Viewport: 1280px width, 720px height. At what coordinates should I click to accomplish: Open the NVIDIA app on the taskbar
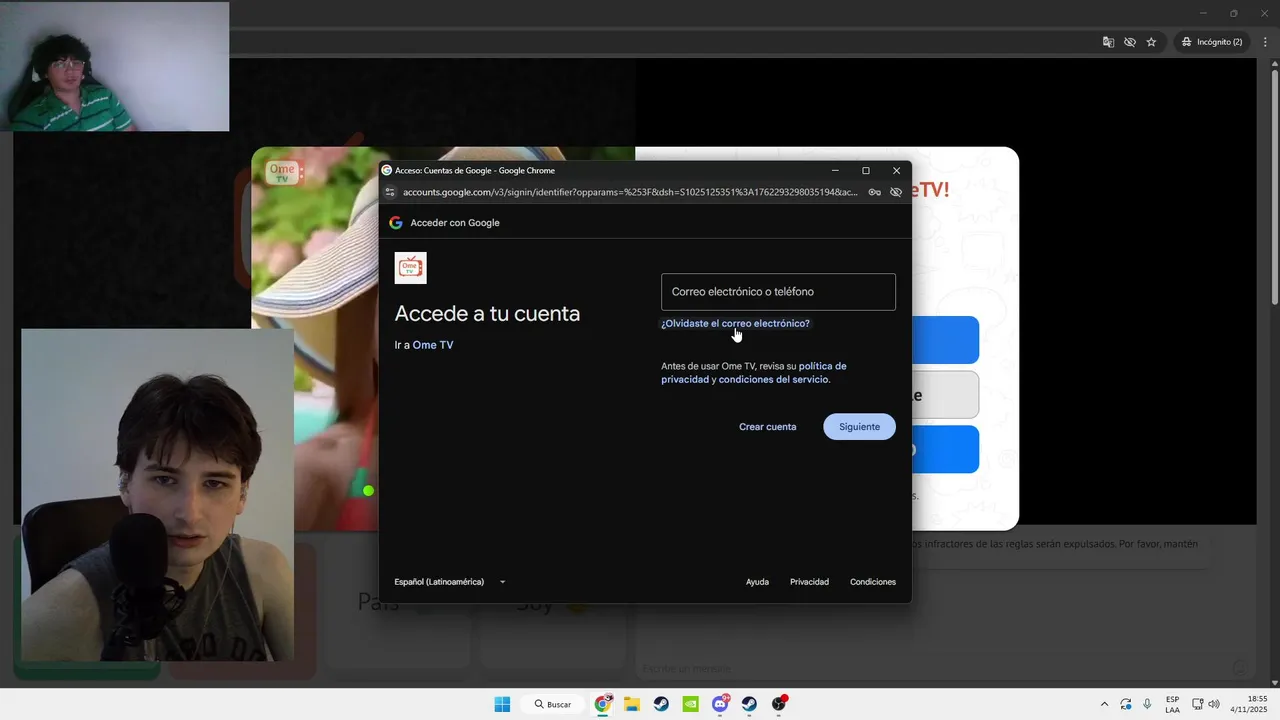point(690,704)
